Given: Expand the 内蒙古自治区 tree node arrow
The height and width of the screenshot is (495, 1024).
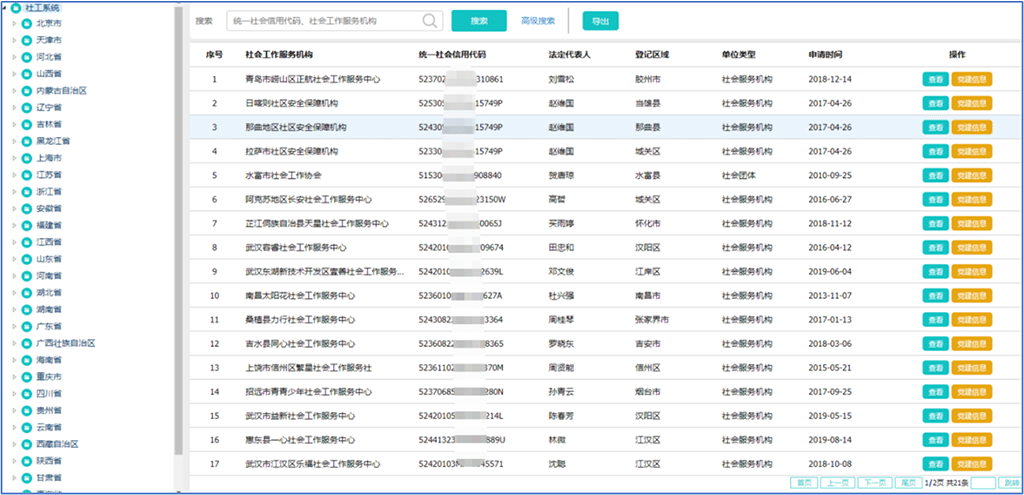Looking at the screenshot, I should pyautogui.click(x=14, y=90).
